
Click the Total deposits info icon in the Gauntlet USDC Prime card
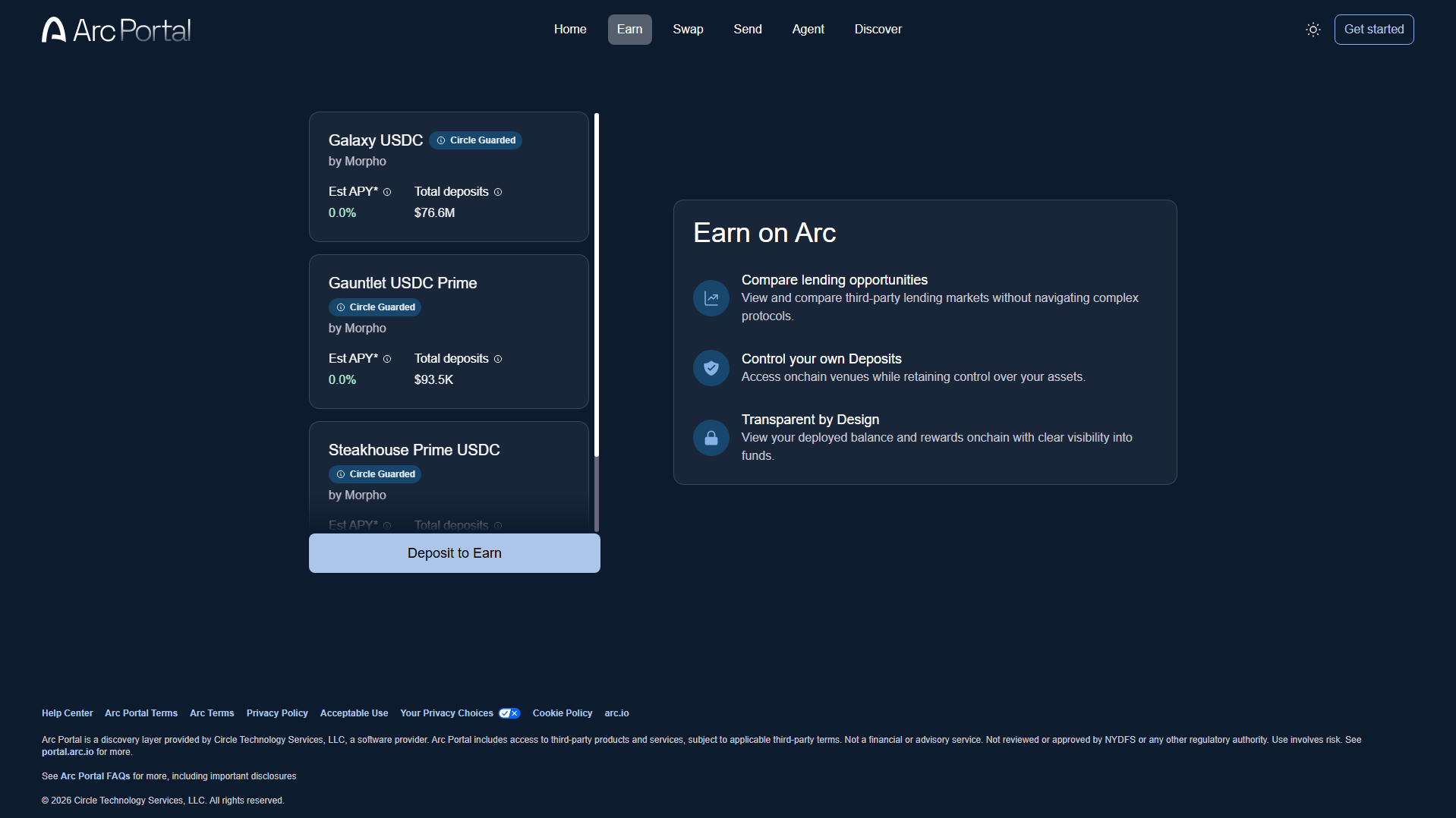(498, 359)
